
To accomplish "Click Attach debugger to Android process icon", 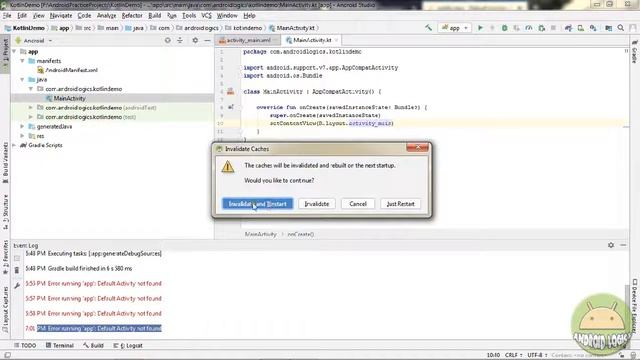I will click(542, 28).
